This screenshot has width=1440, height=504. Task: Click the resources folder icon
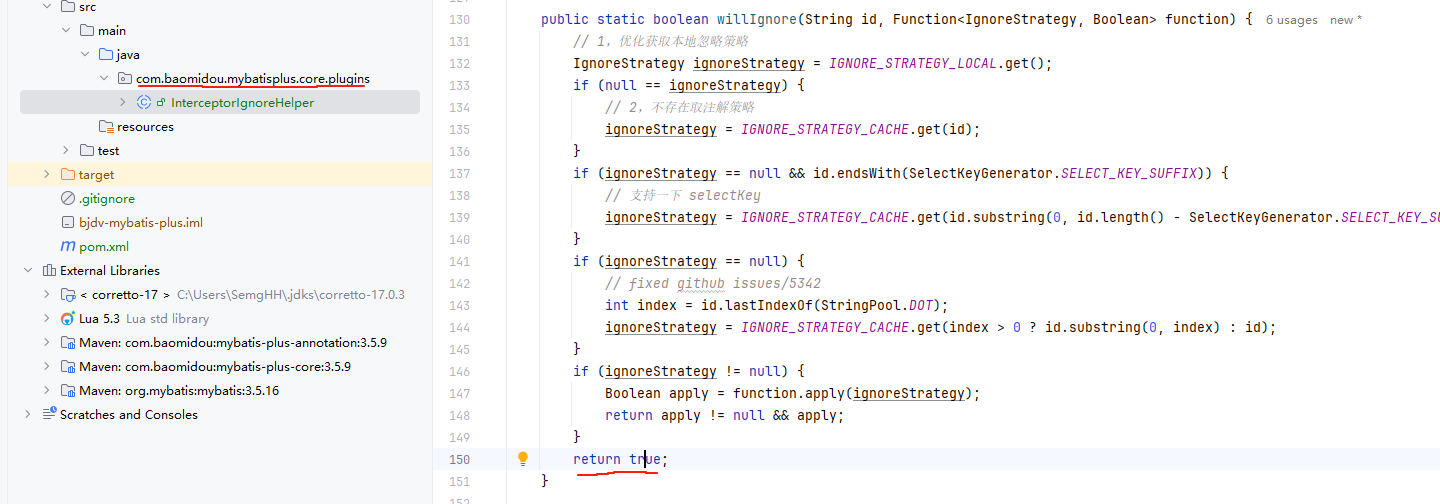(x=106, y=126)
